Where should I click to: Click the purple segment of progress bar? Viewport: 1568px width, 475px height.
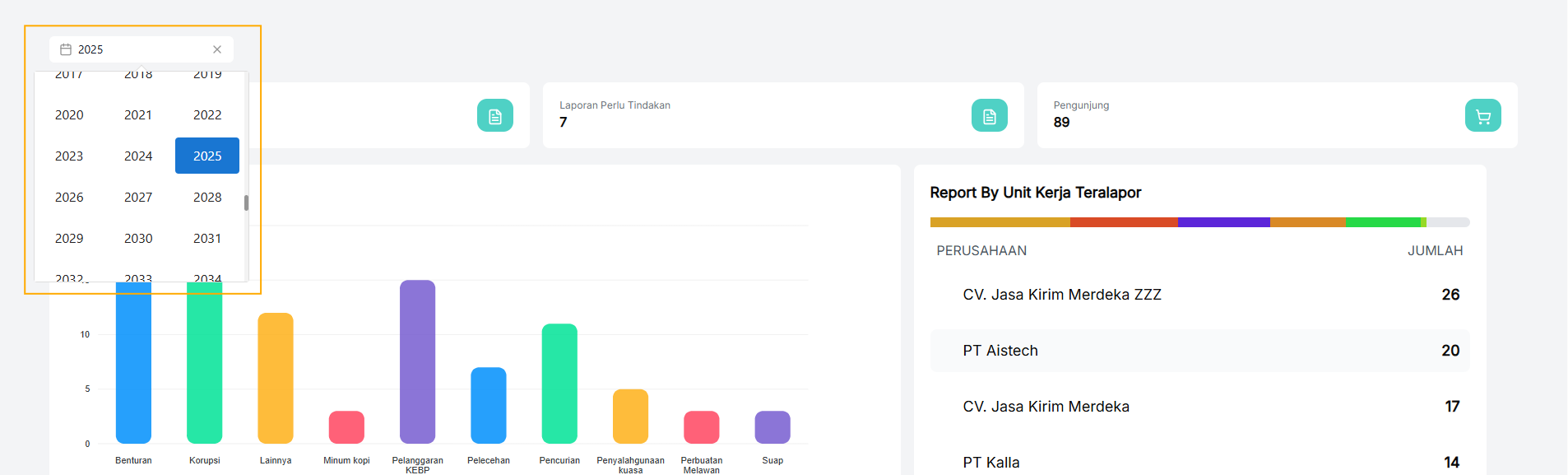coord(1223,222)
